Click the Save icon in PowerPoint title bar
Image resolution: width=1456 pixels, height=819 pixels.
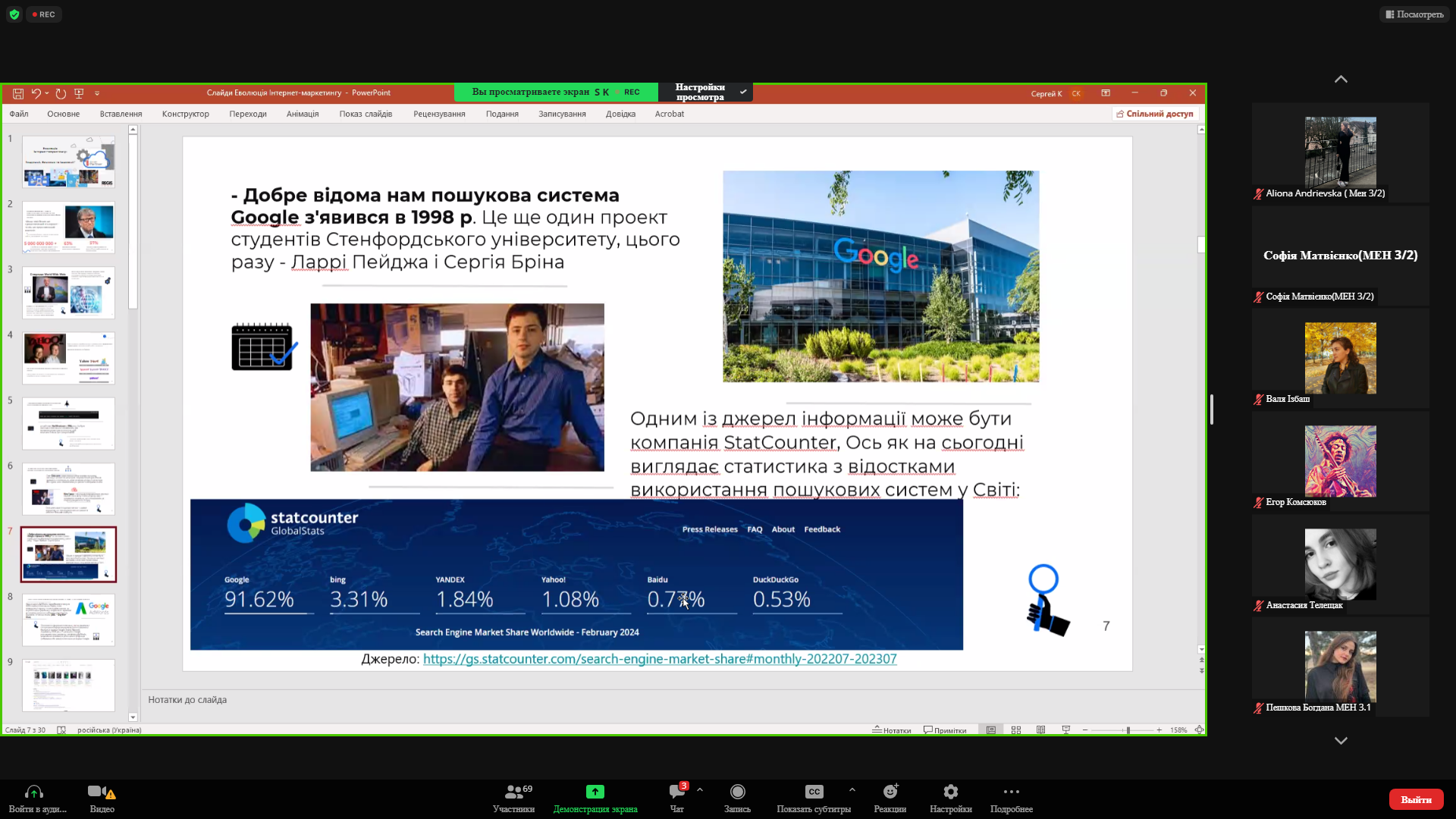18,93
